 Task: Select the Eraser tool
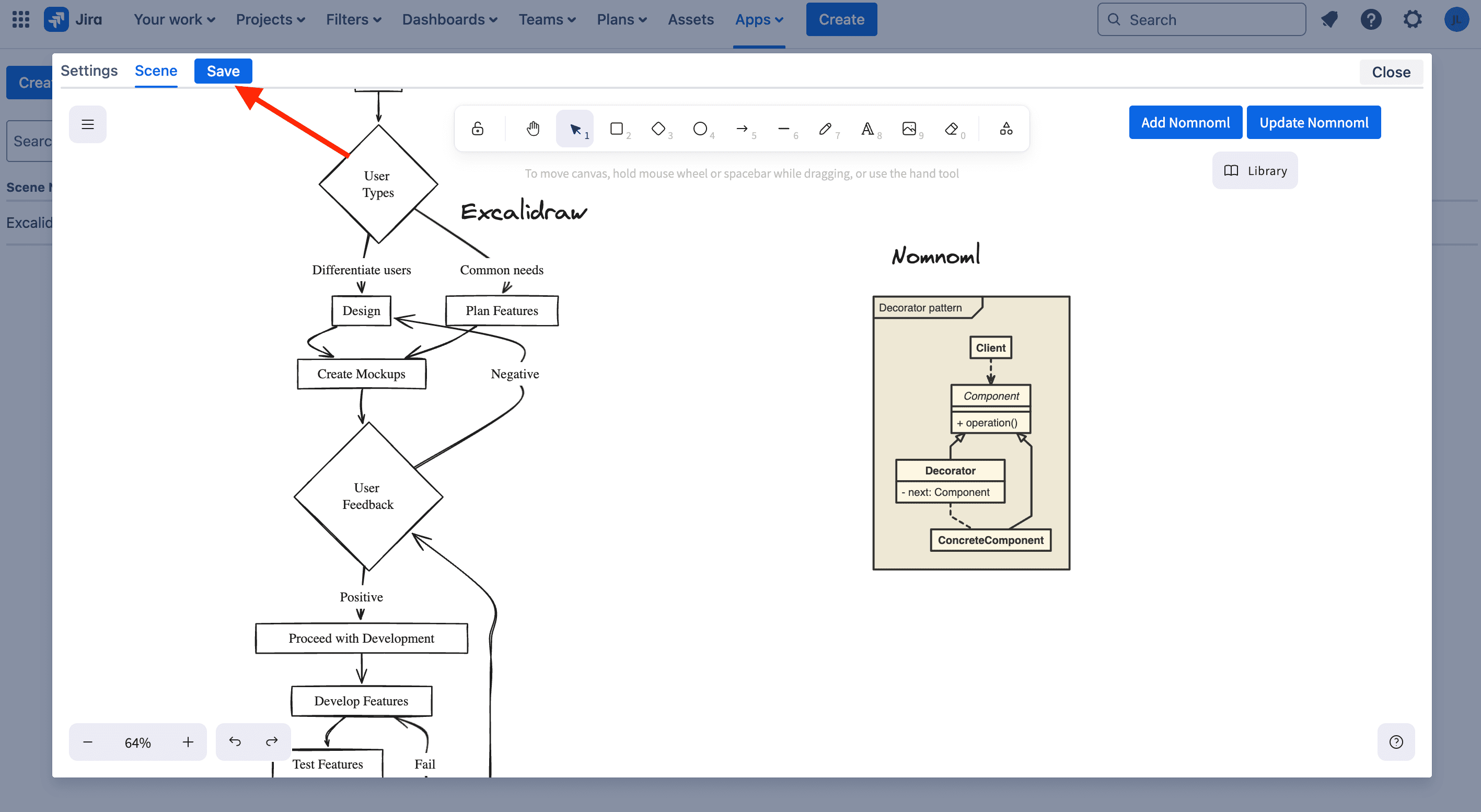coord(952,128)
